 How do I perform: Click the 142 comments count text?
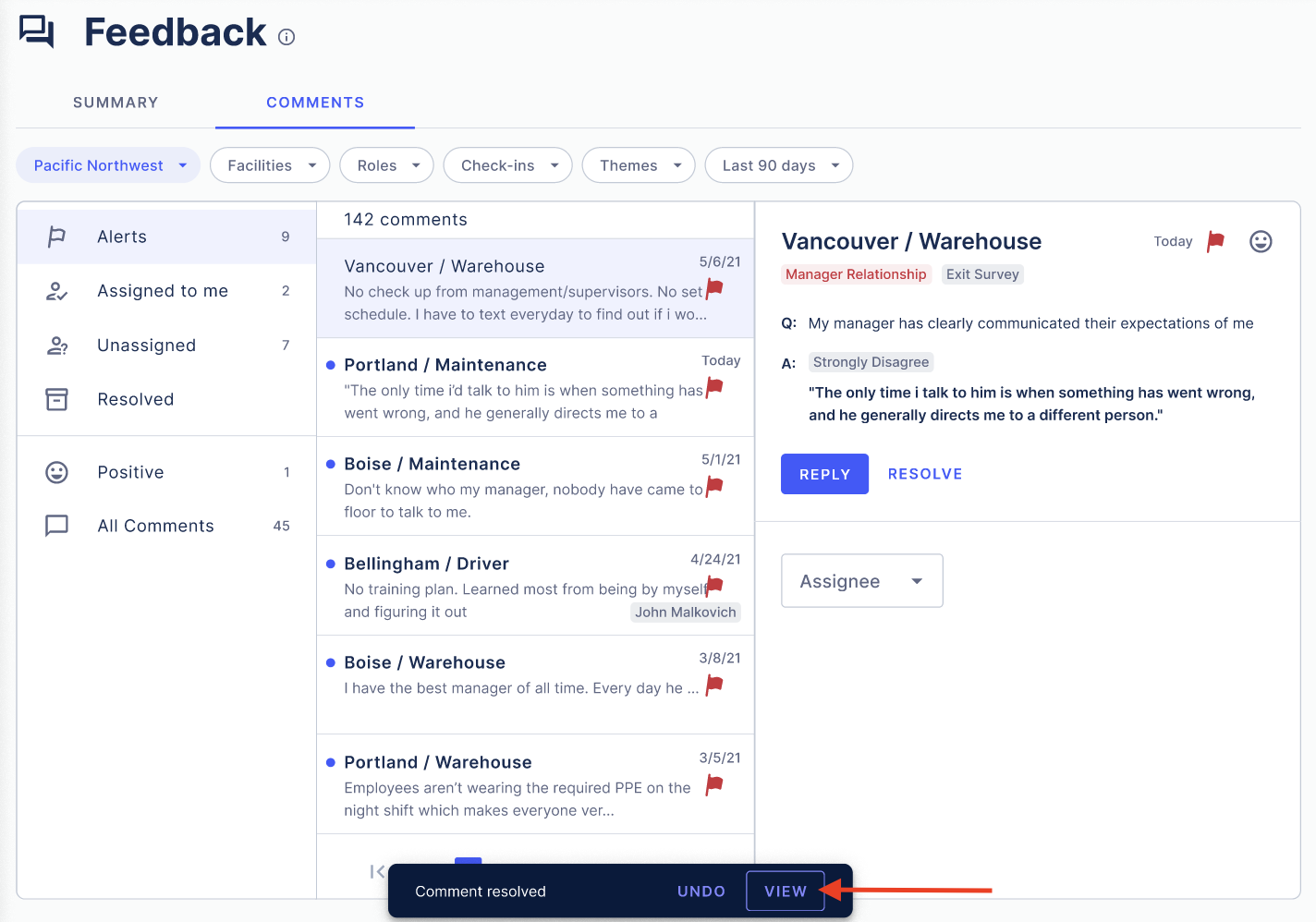click(x=406, y=220)
